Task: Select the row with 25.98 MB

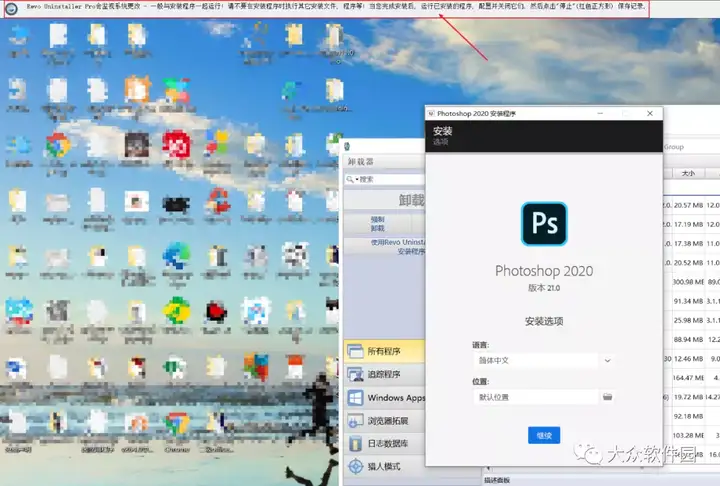Action: coord(691,320)
